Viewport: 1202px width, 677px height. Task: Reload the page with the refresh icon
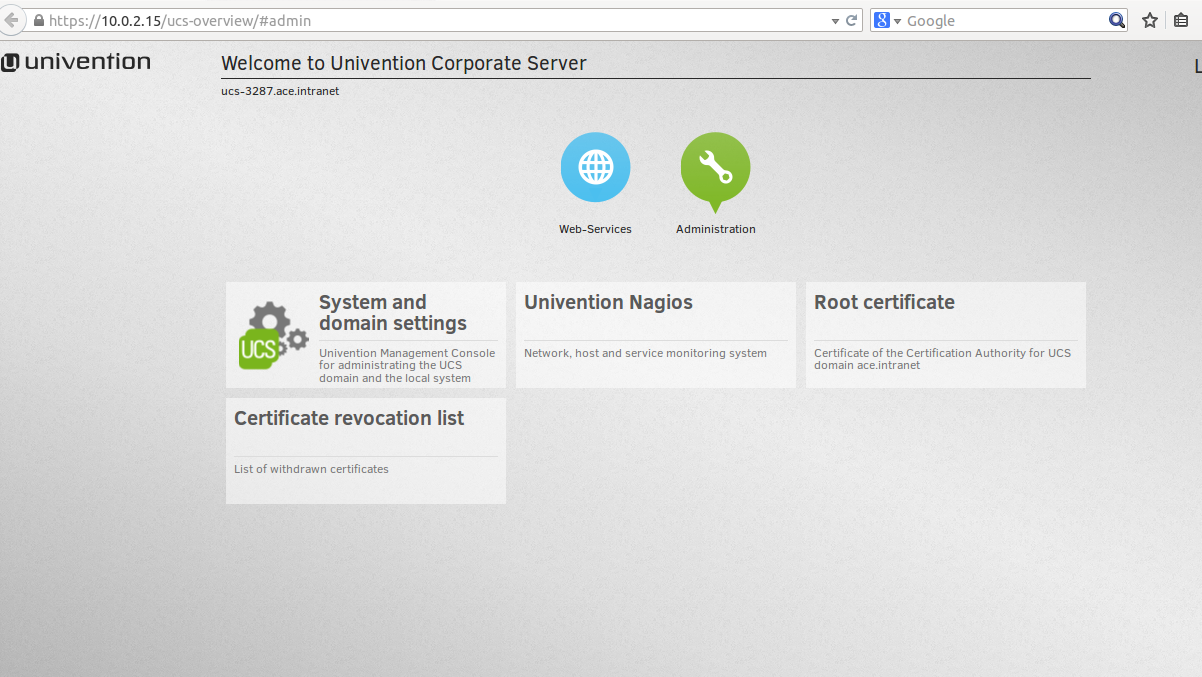tap(852, 20)
